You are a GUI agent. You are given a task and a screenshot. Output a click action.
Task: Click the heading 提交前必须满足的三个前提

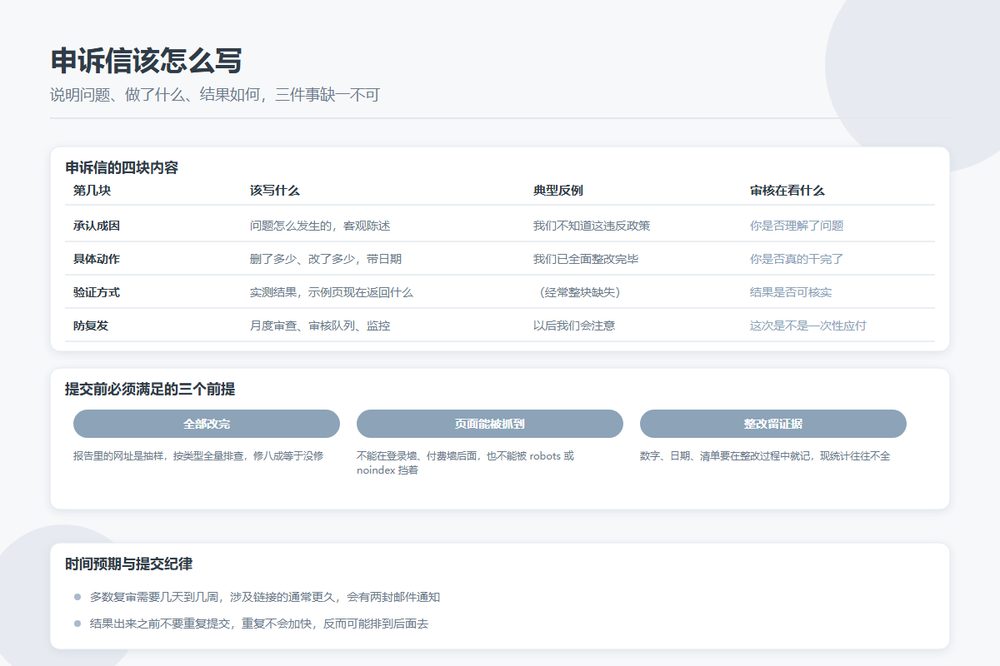click(150, 389)
